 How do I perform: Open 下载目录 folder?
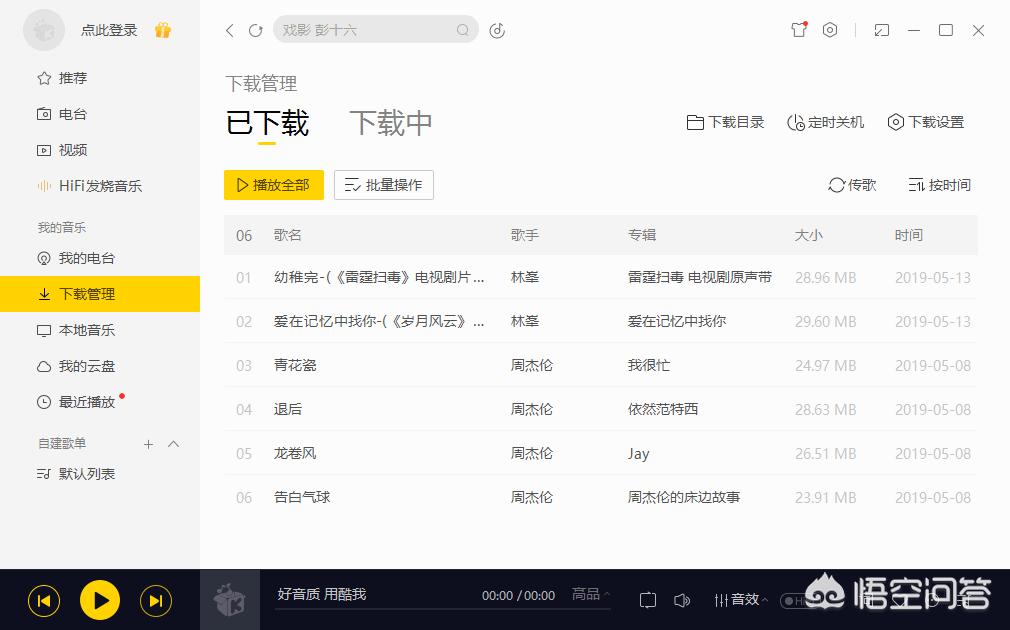(725, 122)
